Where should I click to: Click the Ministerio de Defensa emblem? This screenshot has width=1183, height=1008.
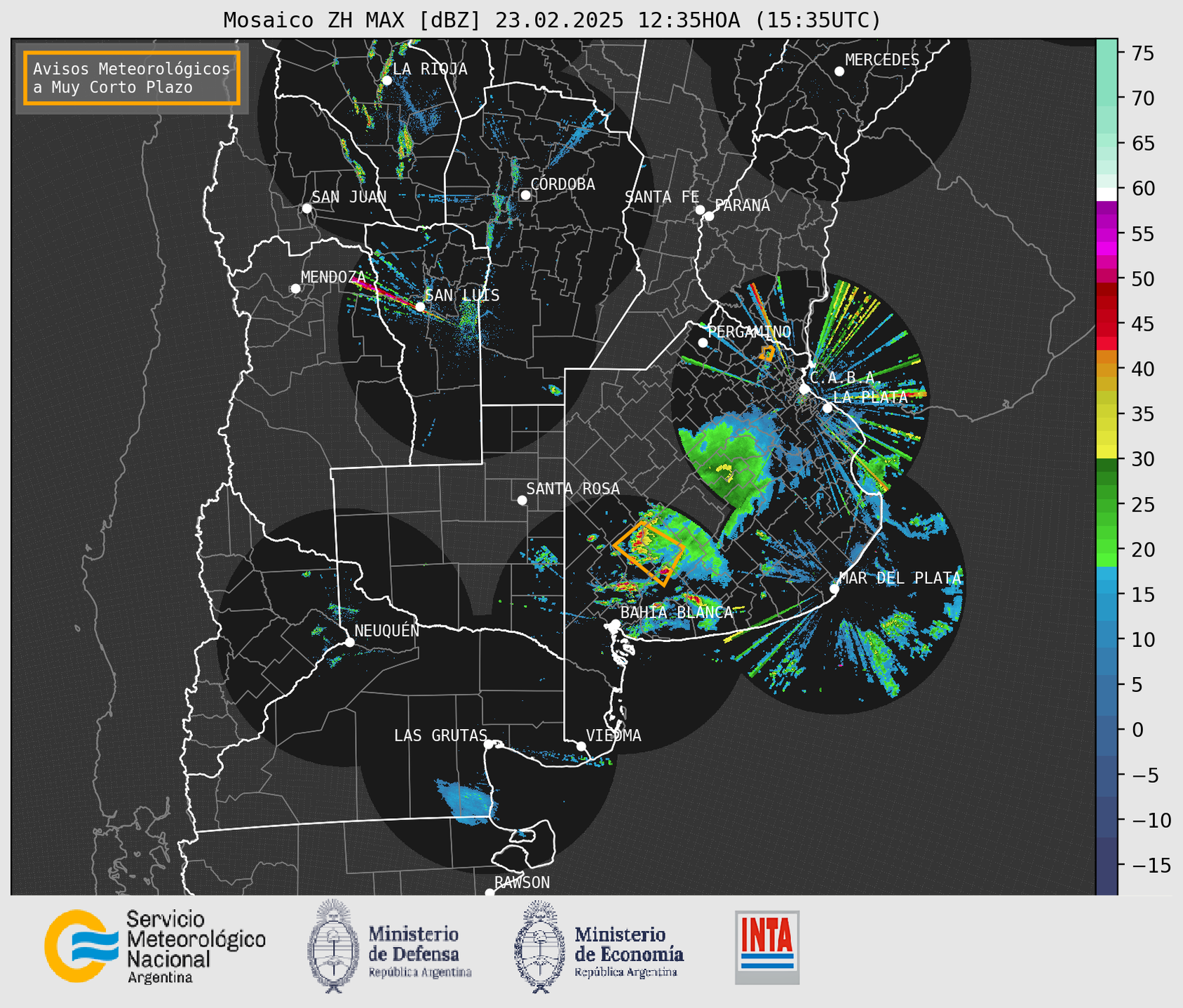coord(332,946)
